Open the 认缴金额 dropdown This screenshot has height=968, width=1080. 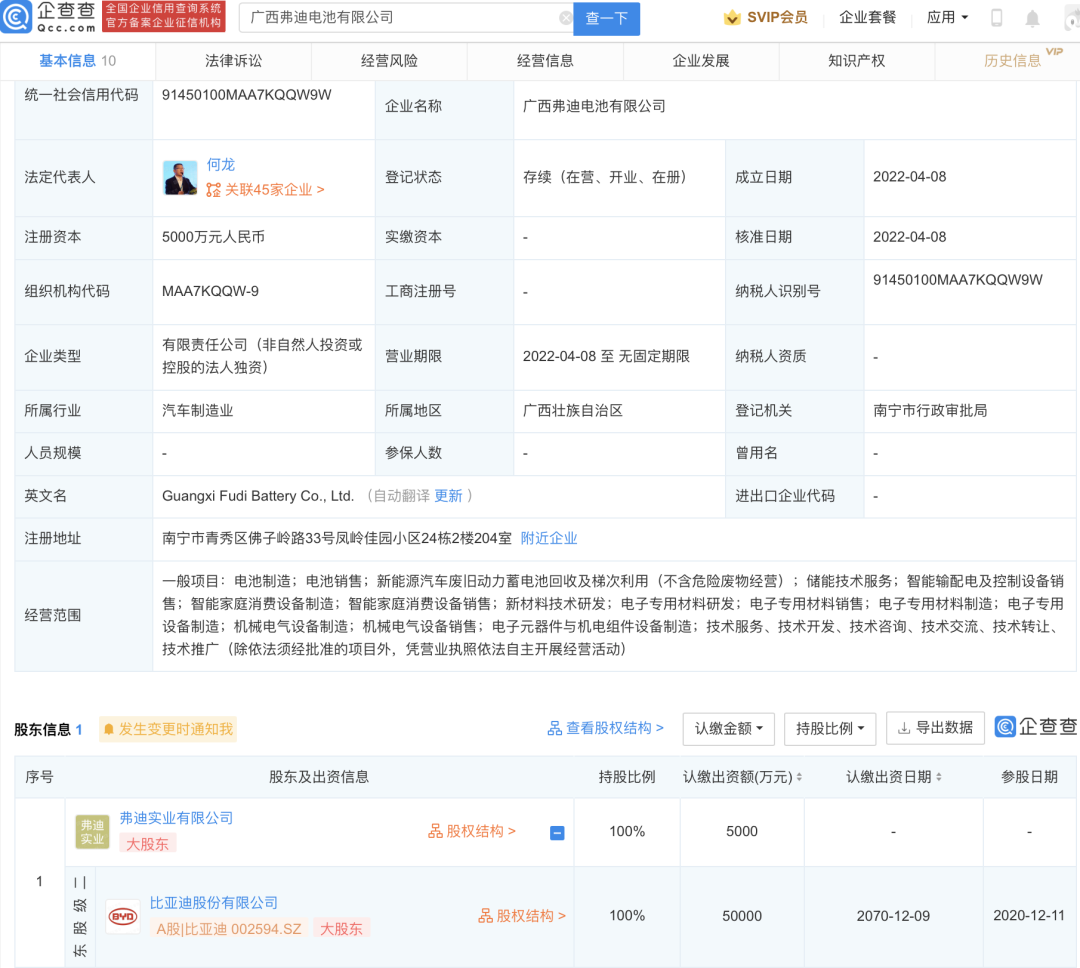[x=729, y=729]
